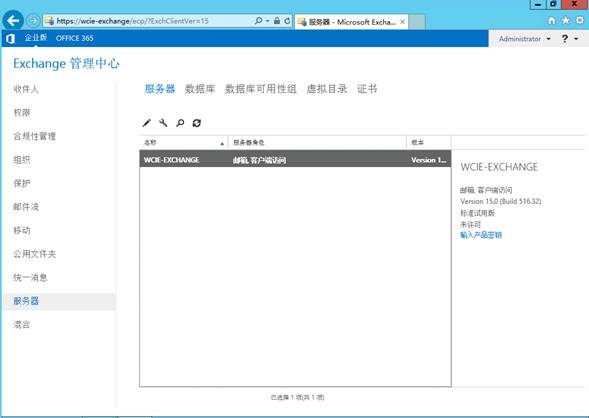Sort by the 名称 column header

(184, 143)
